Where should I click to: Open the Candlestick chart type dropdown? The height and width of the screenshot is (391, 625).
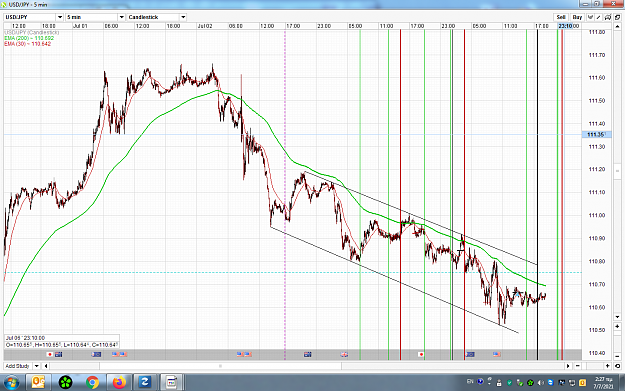pos(183,17)
